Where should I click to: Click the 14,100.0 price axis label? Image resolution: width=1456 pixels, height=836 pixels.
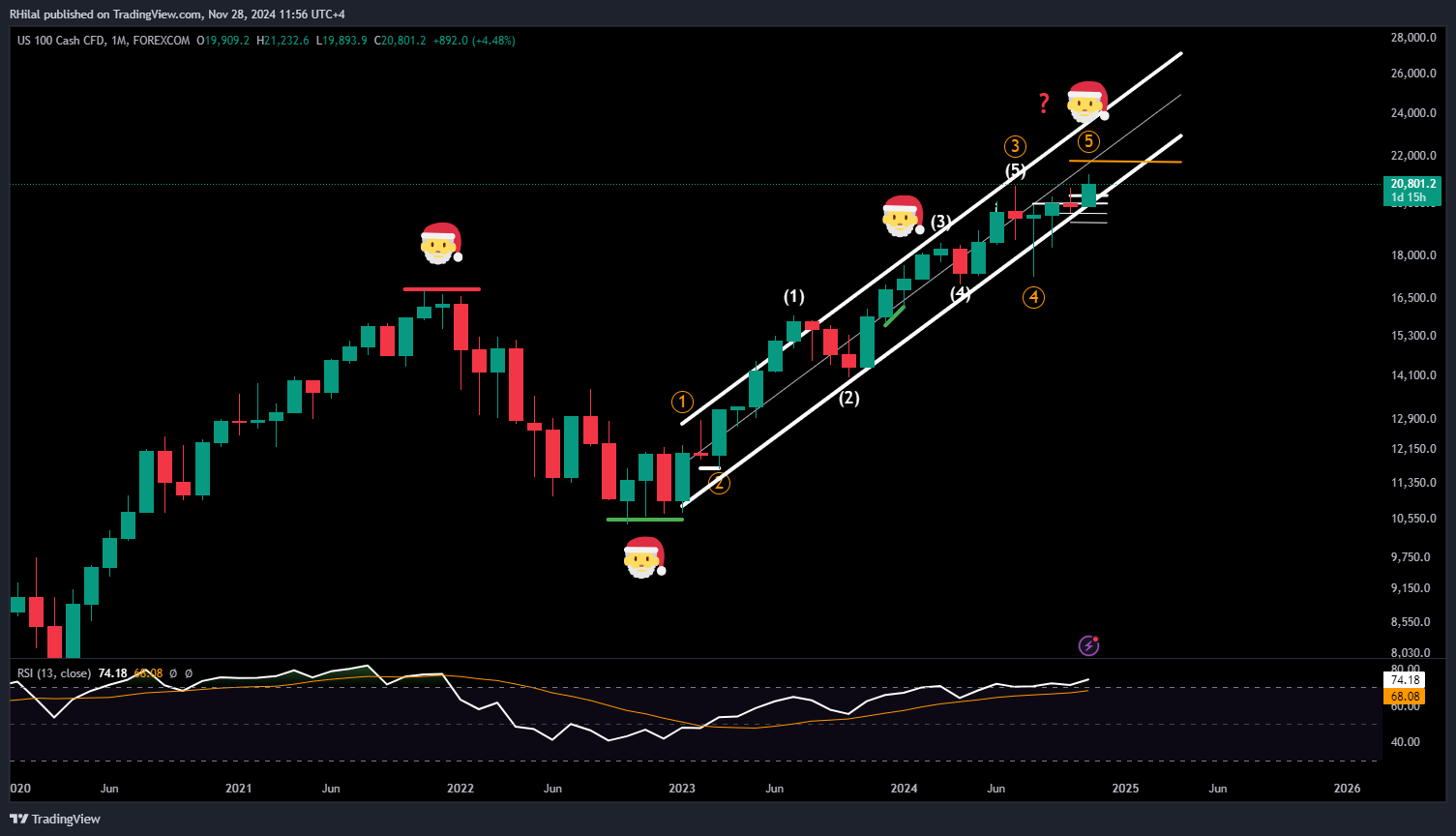pyautogui.click(x=1412, y=375)
